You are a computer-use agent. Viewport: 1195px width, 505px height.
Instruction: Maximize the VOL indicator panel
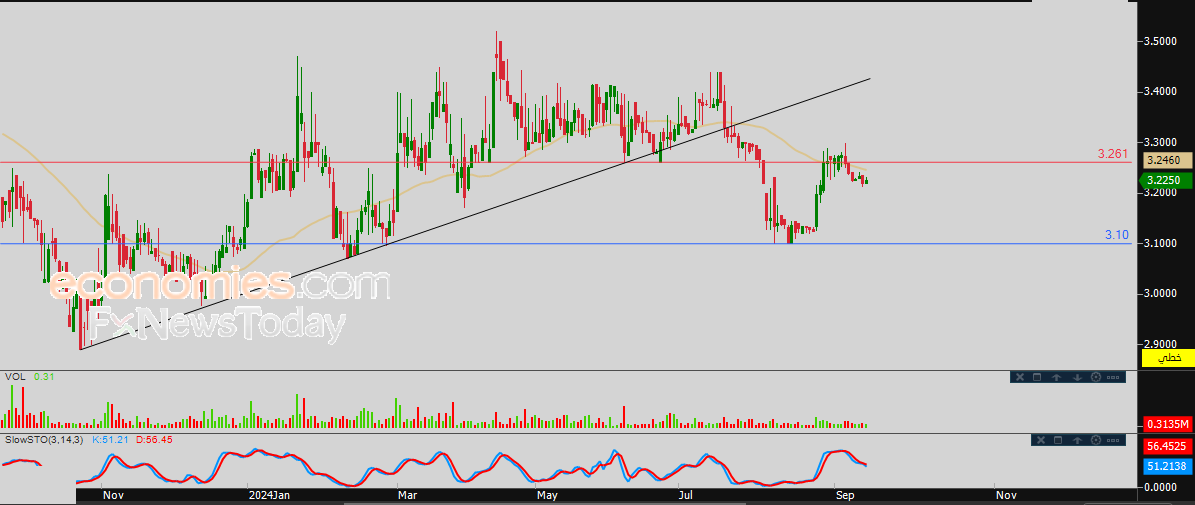(1037, 377)
